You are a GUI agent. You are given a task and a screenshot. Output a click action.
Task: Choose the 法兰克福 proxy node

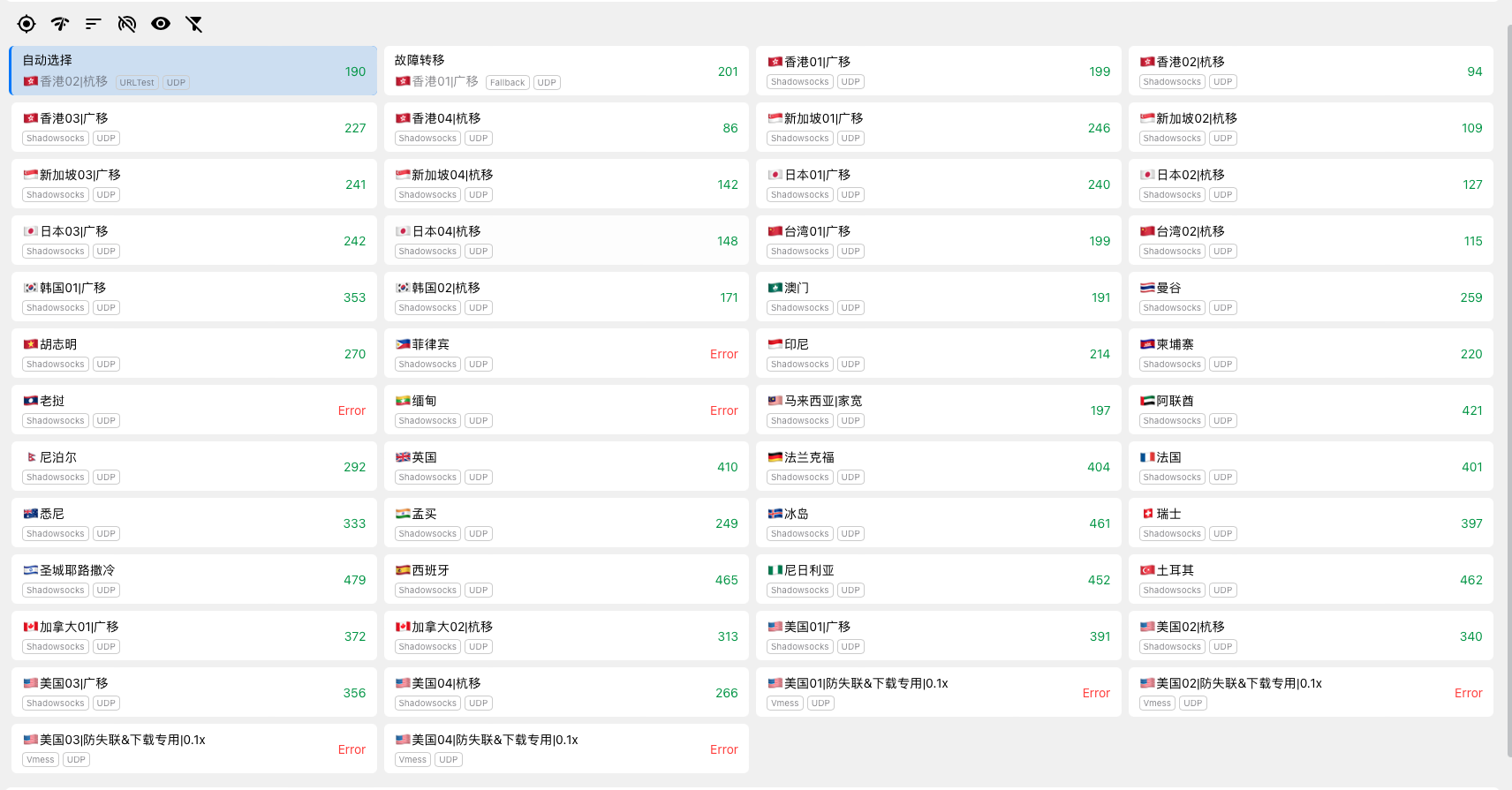pos(938,466)
